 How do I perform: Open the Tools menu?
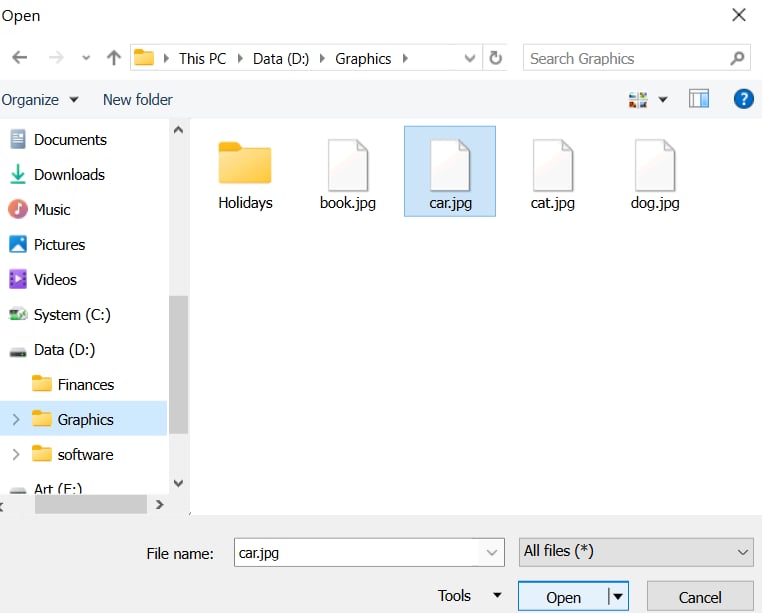(x=468, y=596)
